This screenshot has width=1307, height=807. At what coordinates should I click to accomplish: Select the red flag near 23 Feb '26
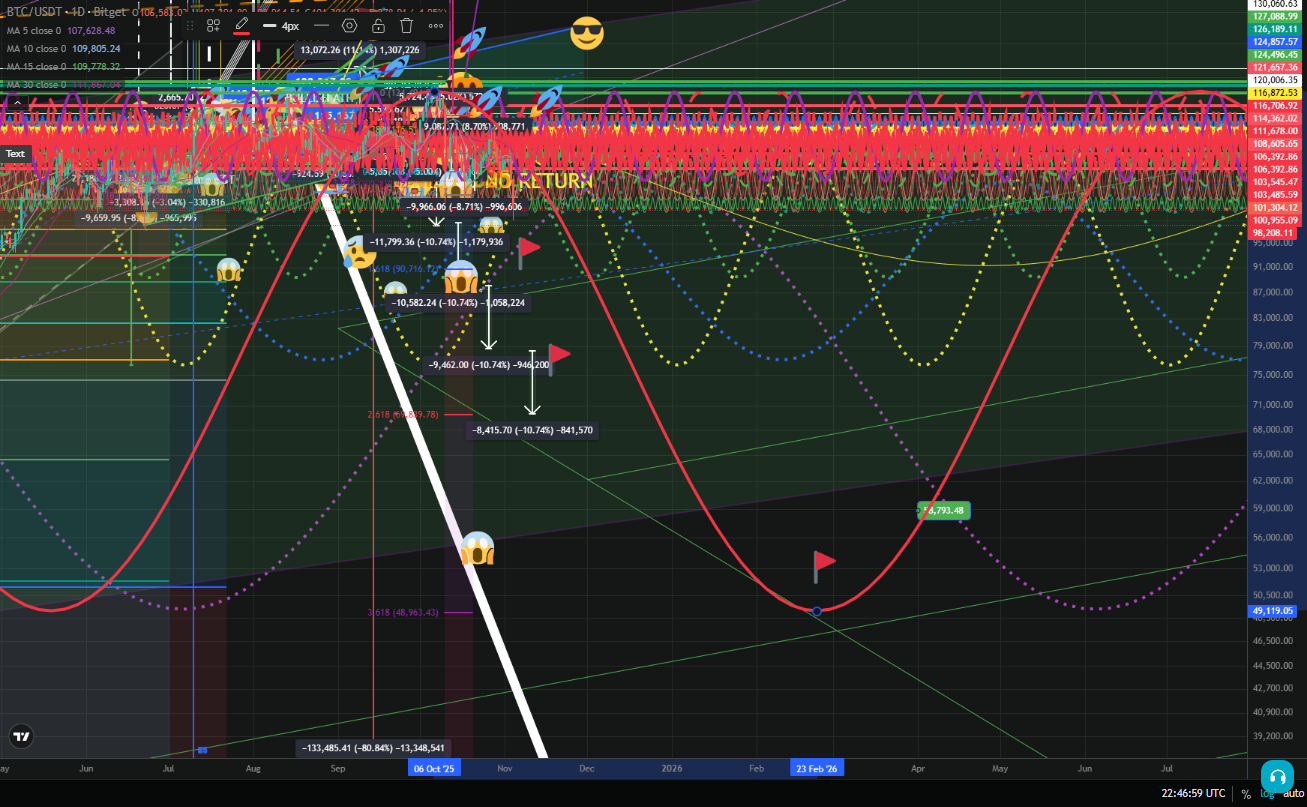[x=823, y=564]
